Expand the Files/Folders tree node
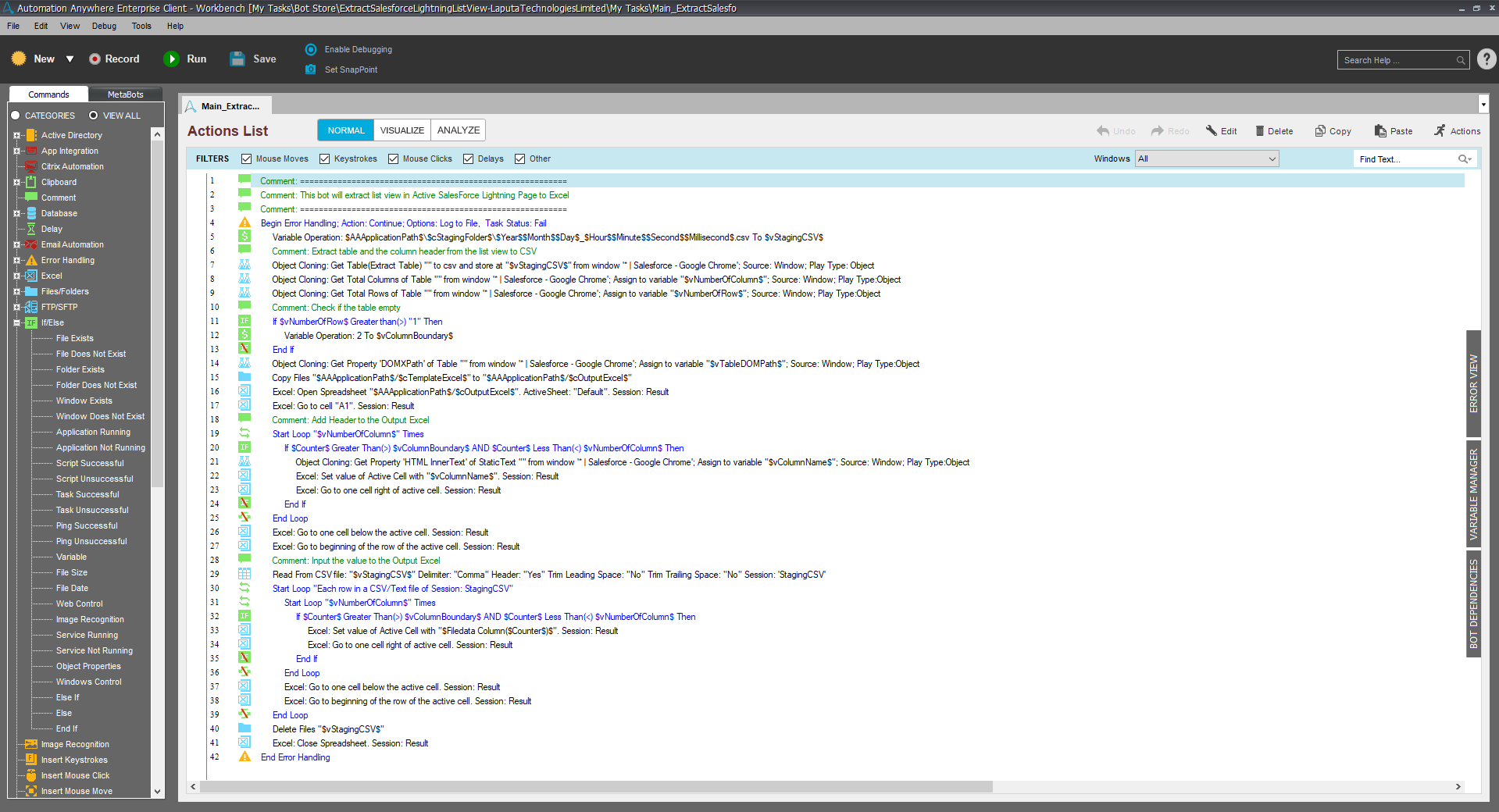Image resolution: width=1499 pixels, height=812 pixels. [x=16, y=291]
